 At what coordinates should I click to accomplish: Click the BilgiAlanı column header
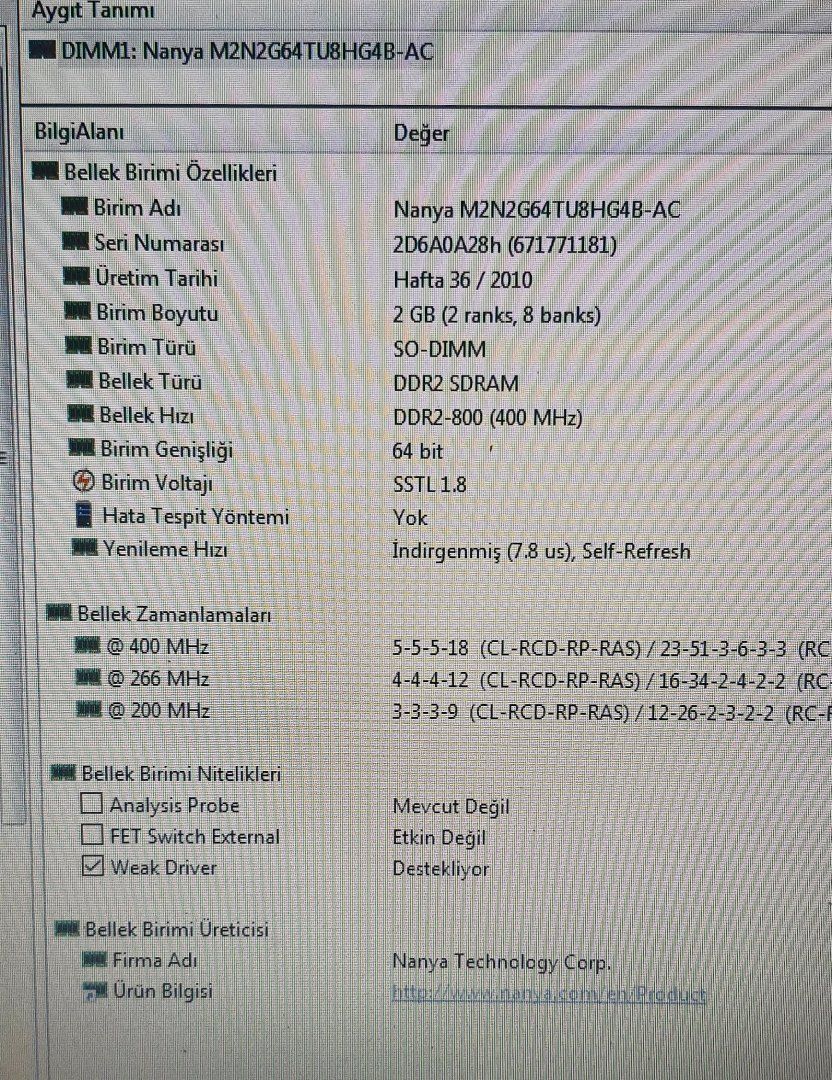click(x=79, y=131)
